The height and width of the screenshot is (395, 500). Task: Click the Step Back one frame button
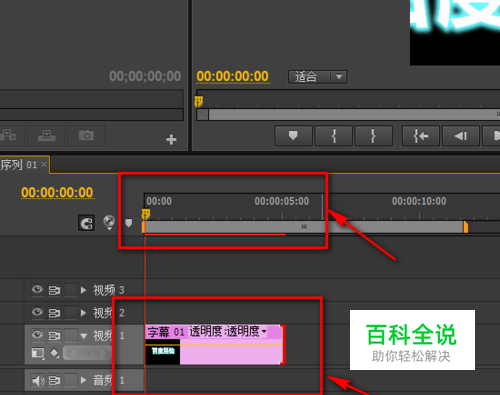[x=461, y=136]
